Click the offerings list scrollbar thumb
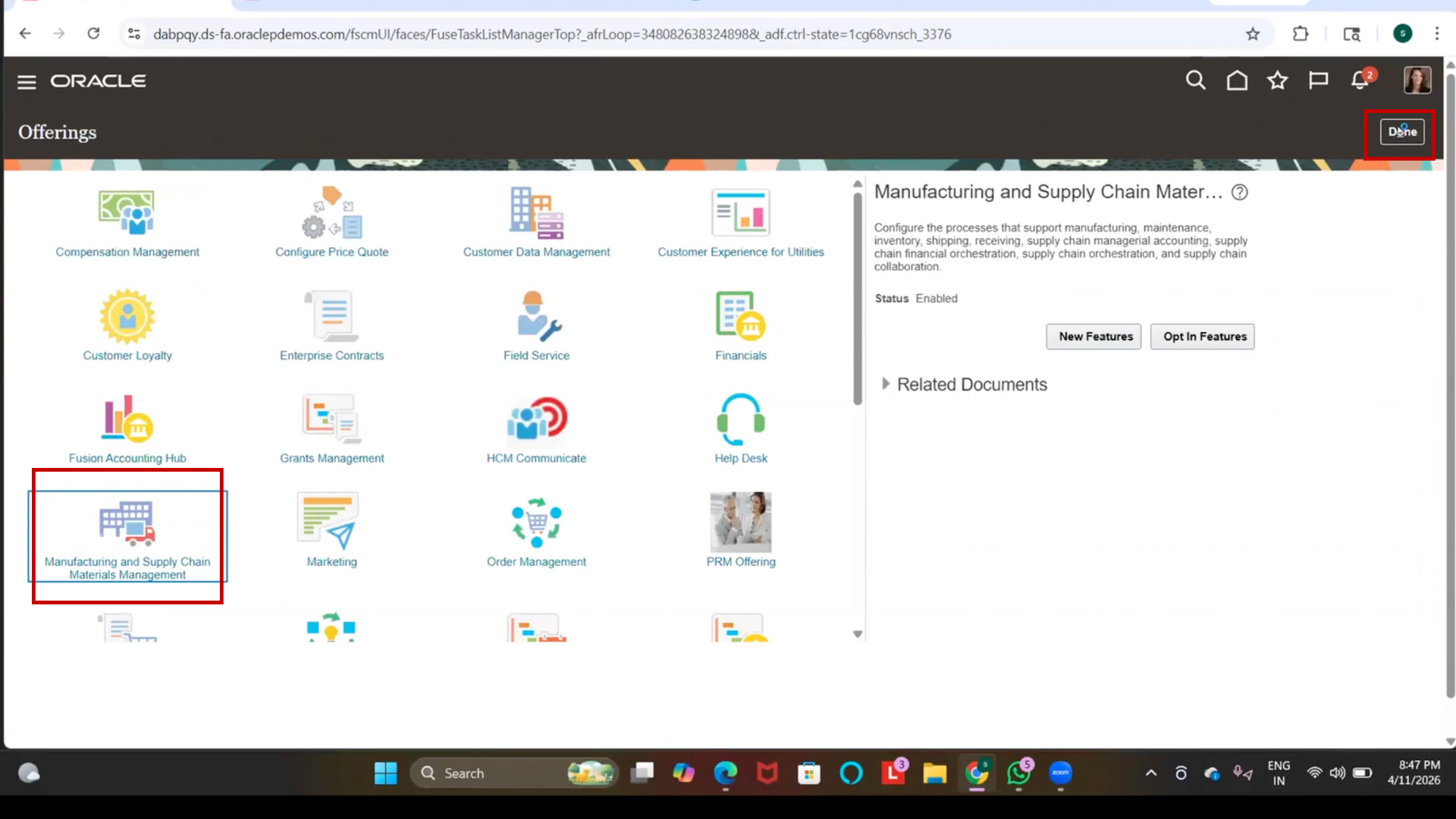 click(x=858, y=300)
